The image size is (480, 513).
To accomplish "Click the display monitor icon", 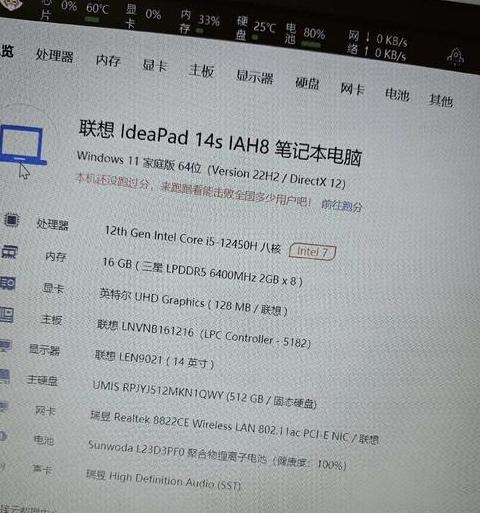I will coord(6,346).
